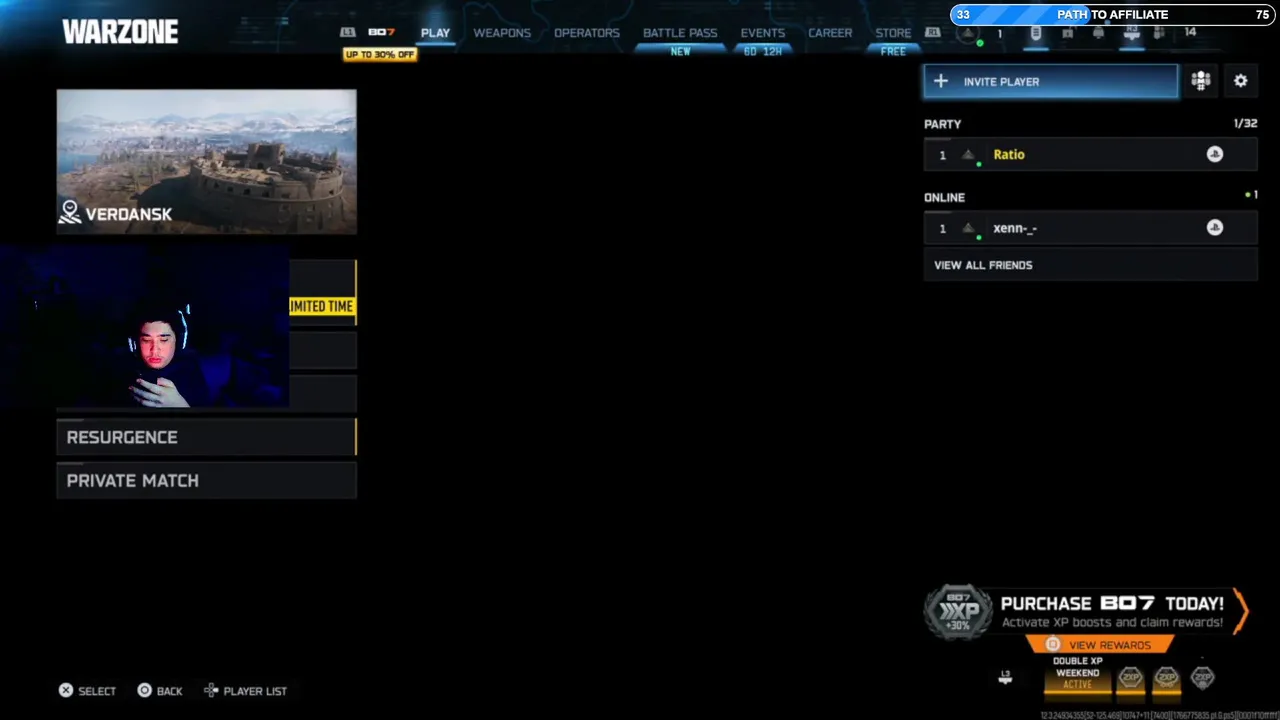Select the third 2XP token icon
Image resolution: width=1280 pixels, height=720 pixels.
pos(1202,678)
